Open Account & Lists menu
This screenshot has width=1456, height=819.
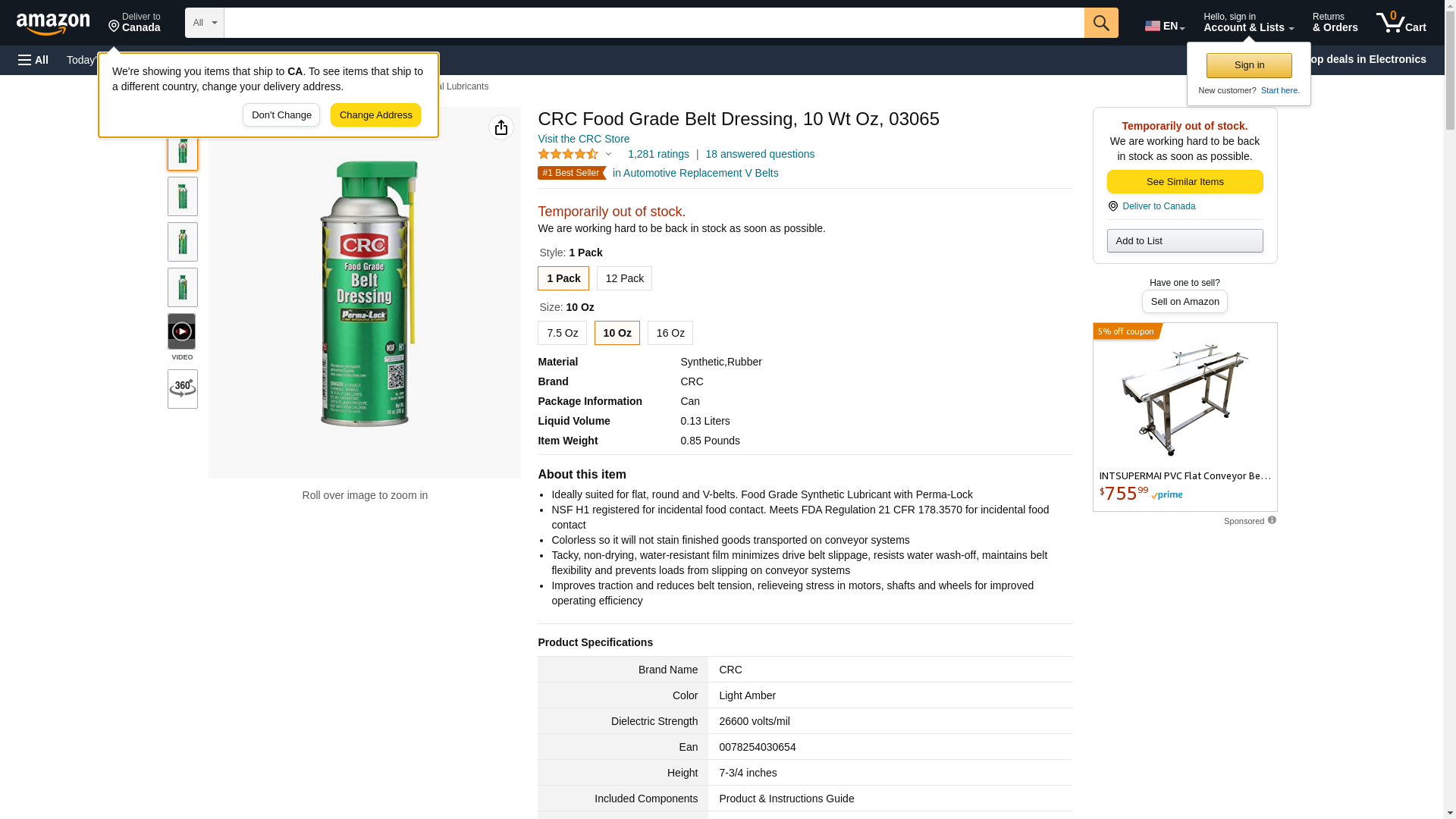tap(1248, 23)
